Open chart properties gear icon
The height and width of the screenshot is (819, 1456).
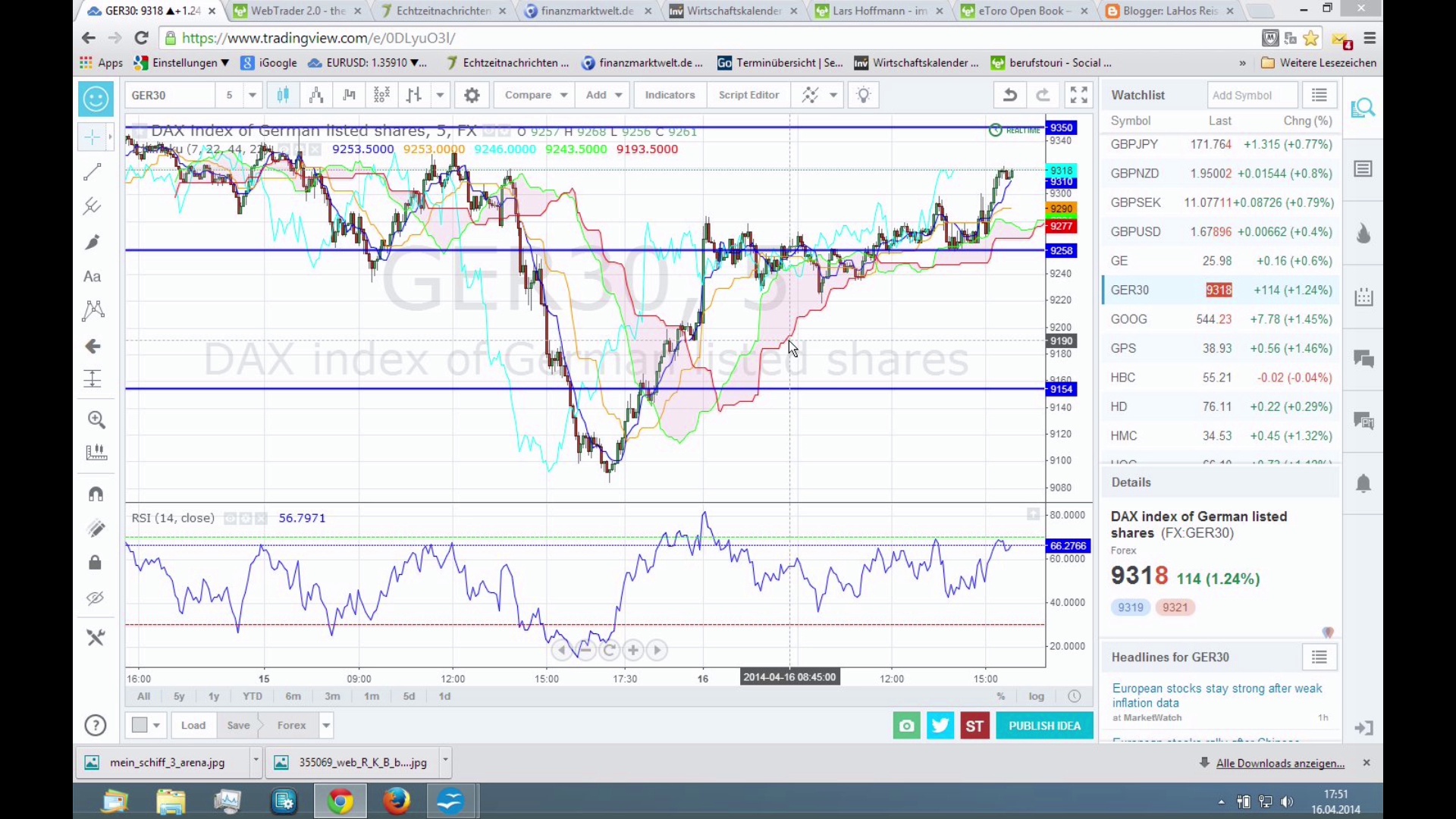click(472, 95)
